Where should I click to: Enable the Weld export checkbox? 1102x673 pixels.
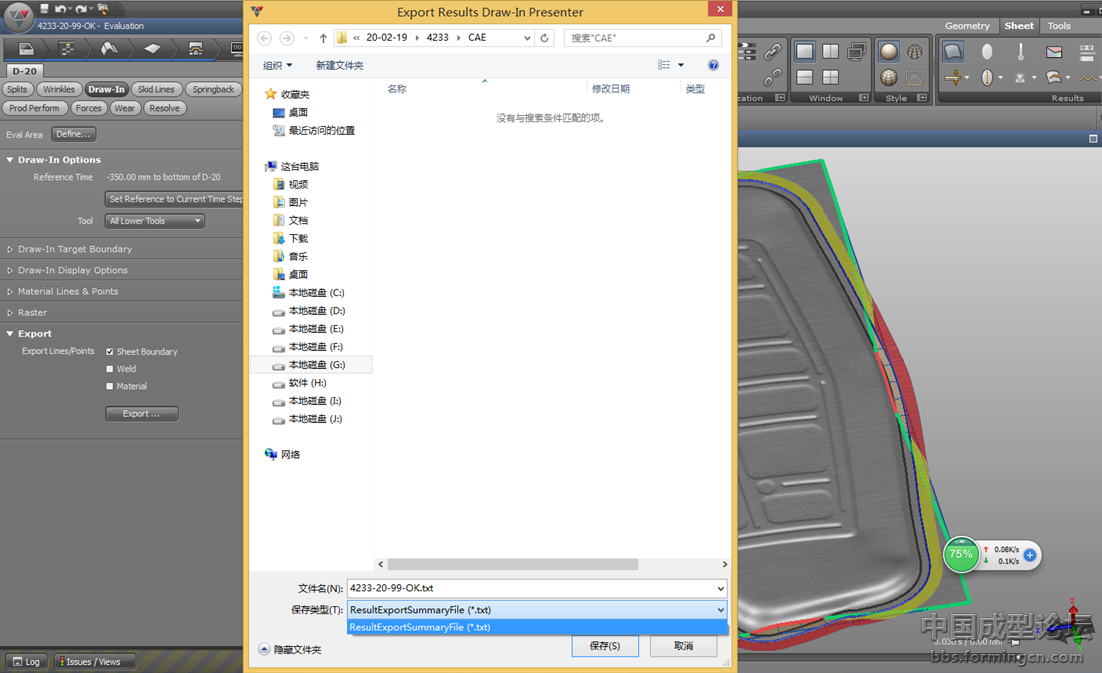pyautogui.click(x=110, y=369)
